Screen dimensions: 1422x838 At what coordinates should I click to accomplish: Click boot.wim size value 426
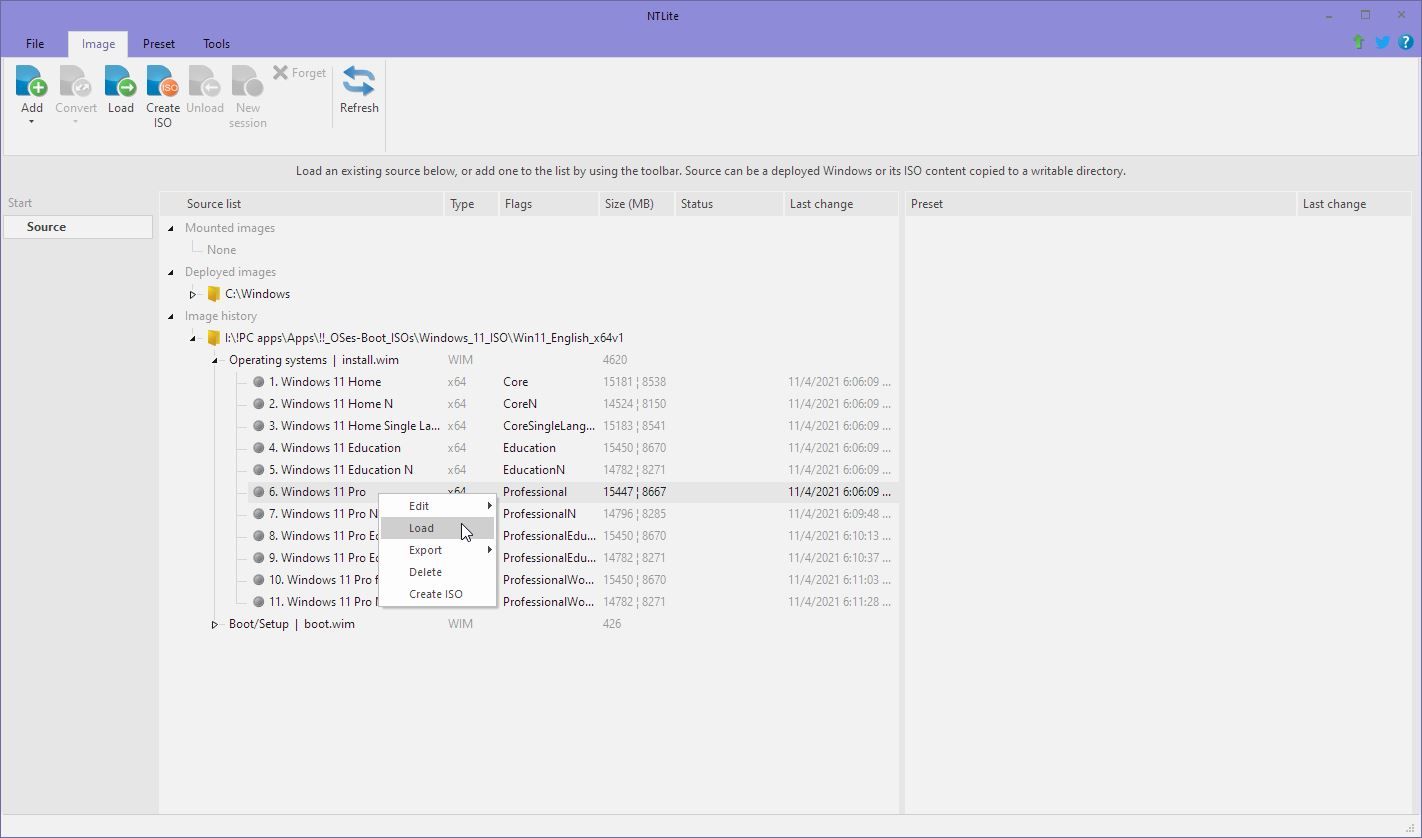(612, 624)
